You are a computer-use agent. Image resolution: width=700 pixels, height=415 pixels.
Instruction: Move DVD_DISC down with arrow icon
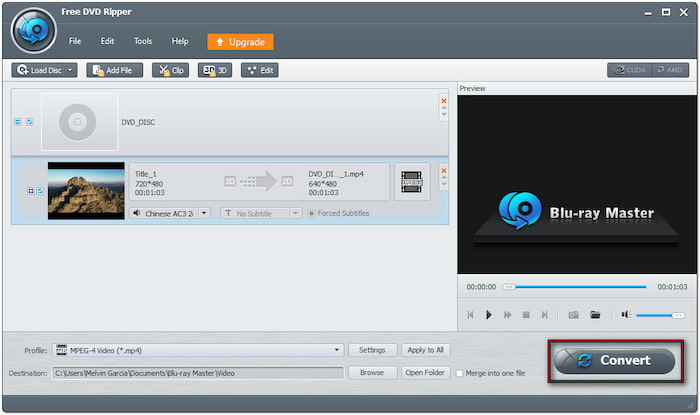pyautogui.click(x=444, y=114)
